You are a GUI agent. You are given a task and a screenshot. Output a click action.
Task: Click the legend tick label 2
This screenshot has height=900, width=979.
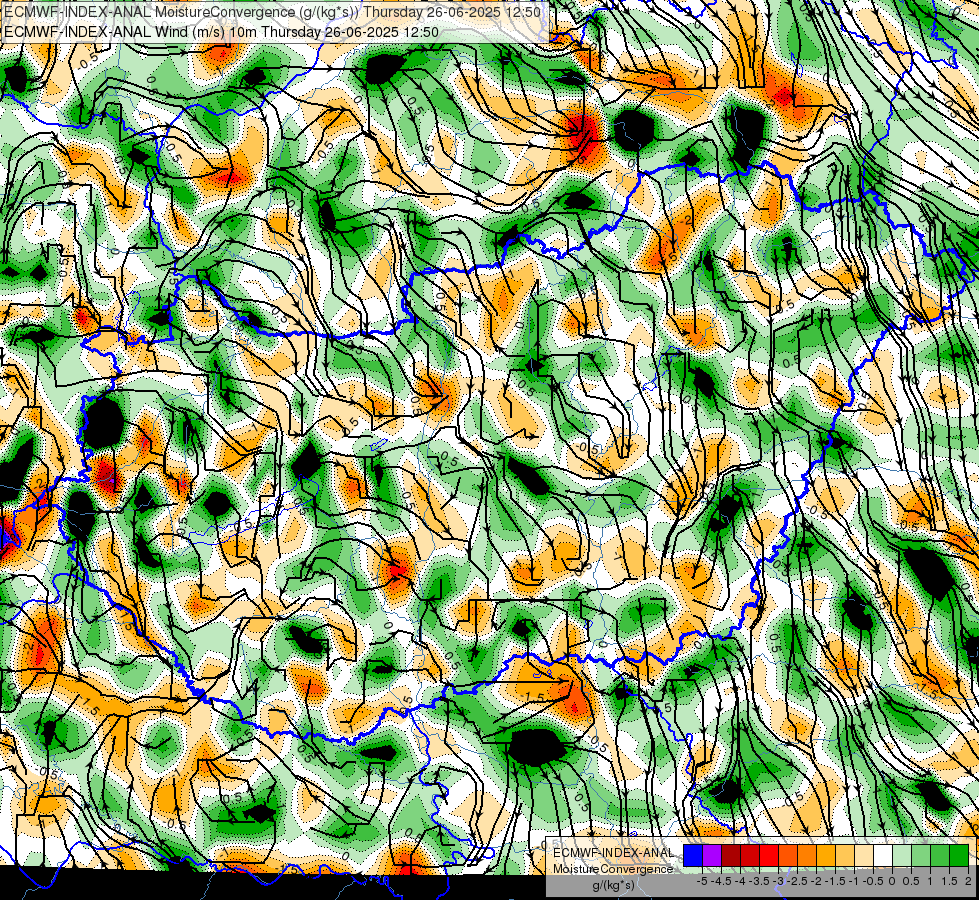pos(968,881)
